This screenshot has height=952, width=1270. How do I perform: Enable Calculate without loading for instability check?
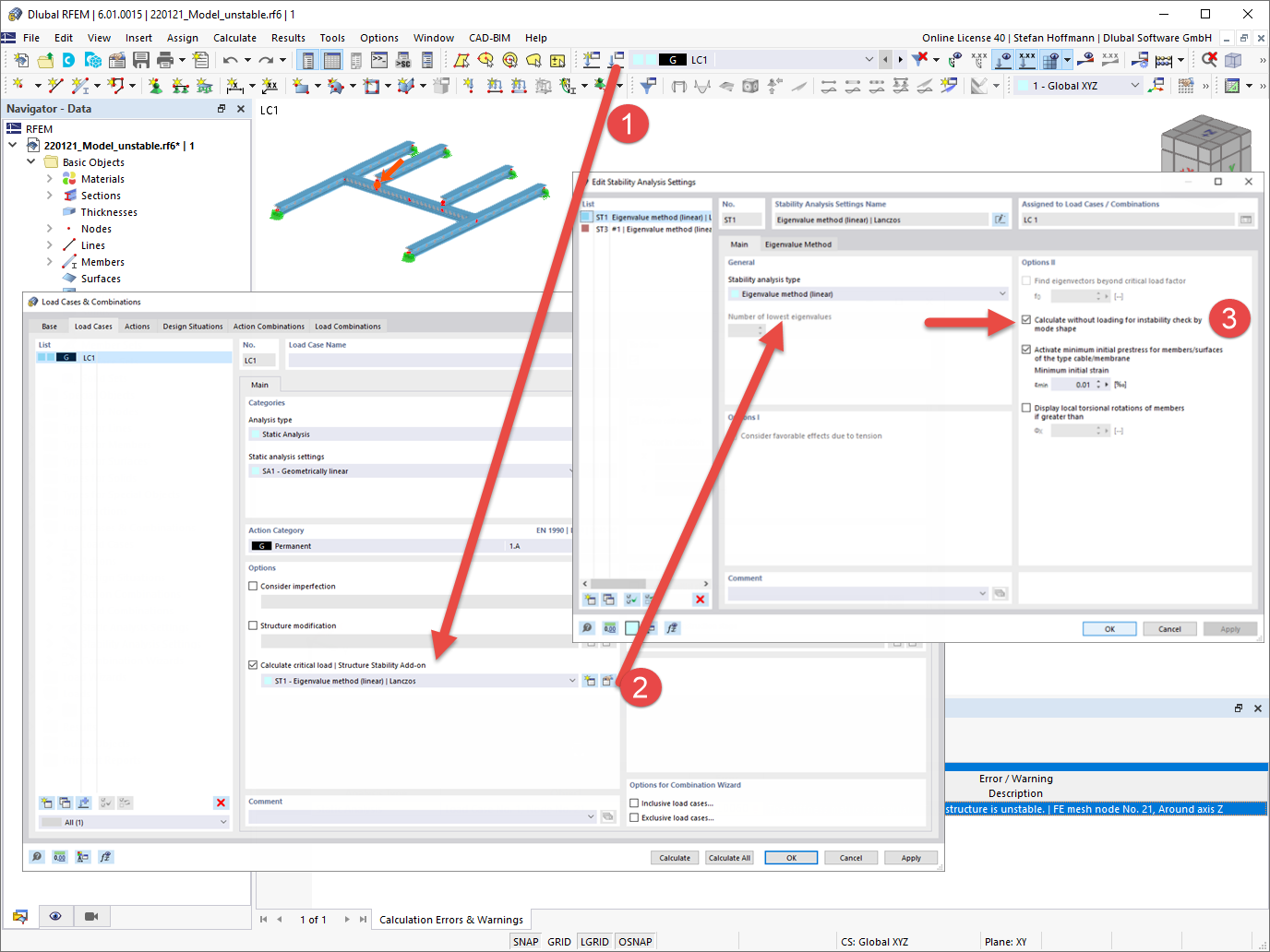1027,319
